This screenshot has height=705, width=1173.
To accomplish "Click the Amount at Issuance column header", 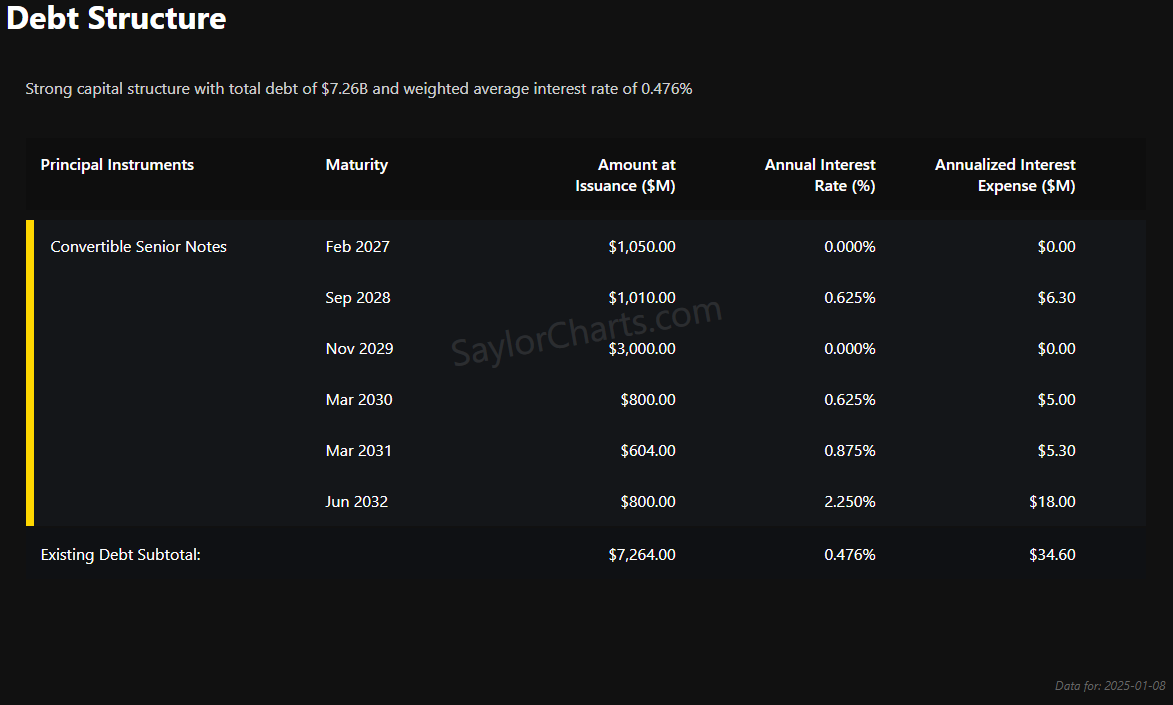I will pyautogui.click(x=625, y=175).
